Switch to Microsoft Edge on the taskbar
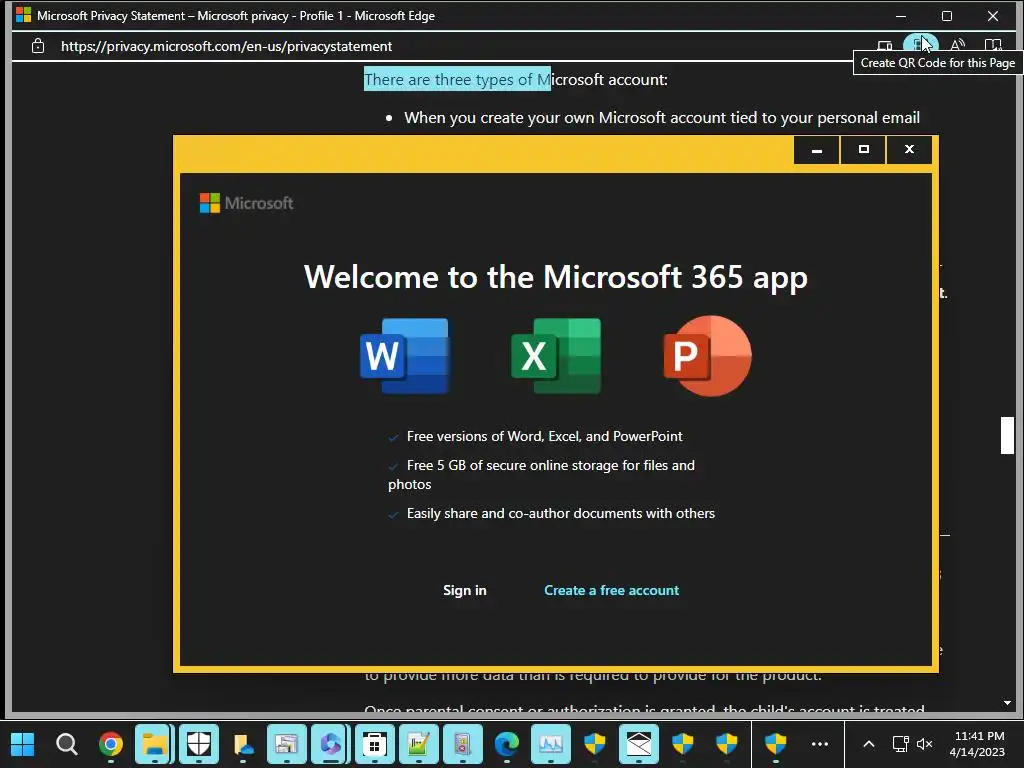1024x768 pixels. point(507,744)
